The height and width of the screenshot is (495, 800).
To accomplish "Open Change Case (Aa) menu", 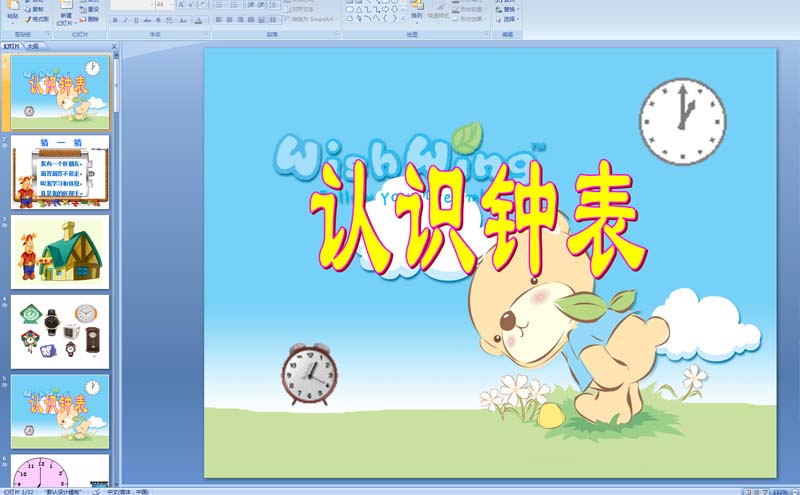I will (x=183, y=20).
